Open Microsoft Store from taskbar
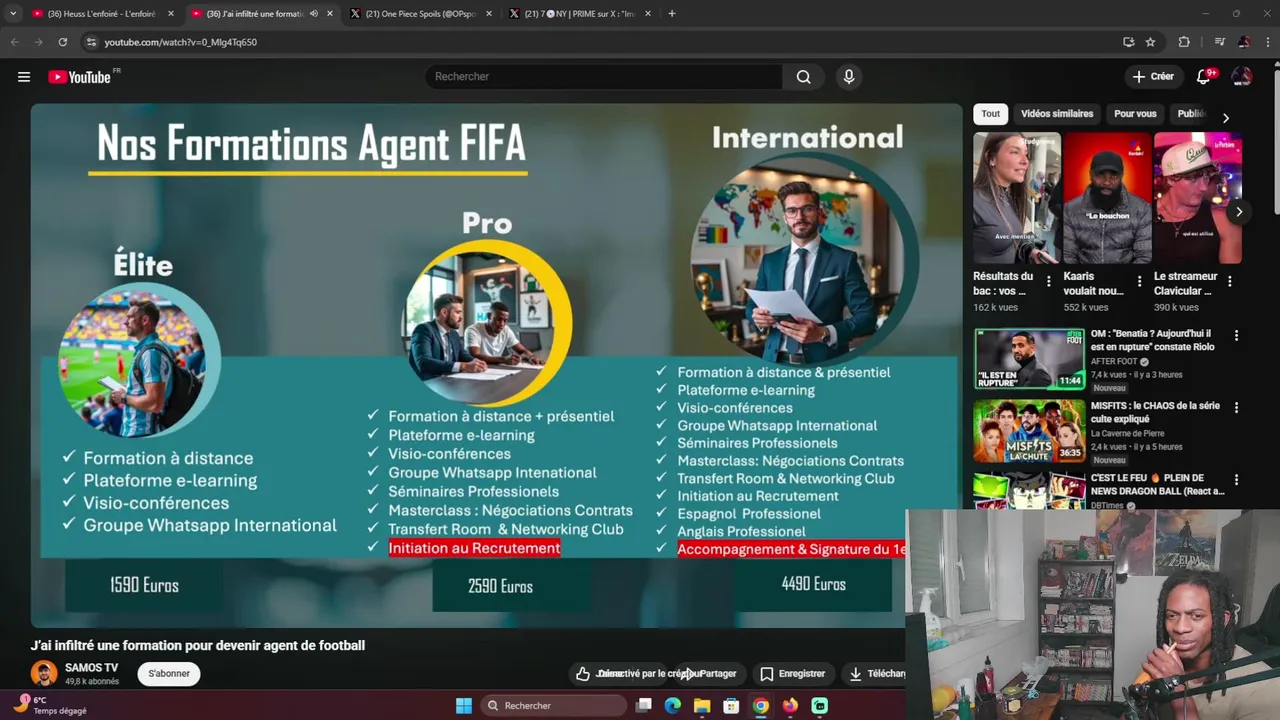Screen dimensions: 1280x720 click(x=731, y=705)
